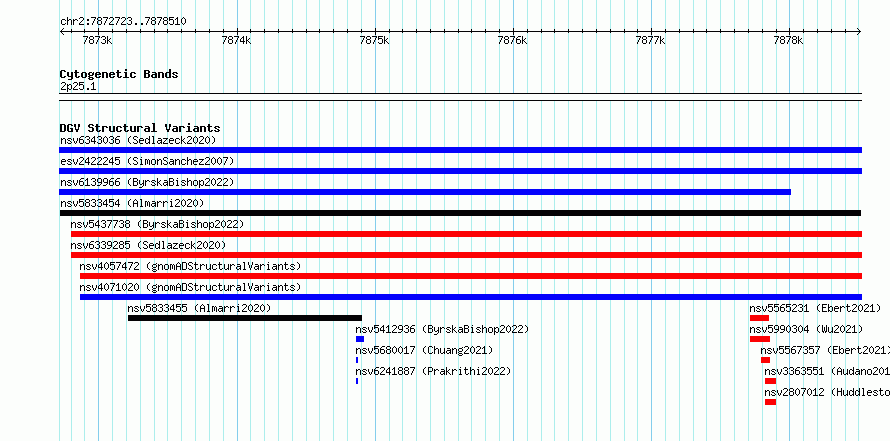Viewport: 890px width, 441px height.
Task: Click the left arrowhead of the ruler
Action: 62,32
